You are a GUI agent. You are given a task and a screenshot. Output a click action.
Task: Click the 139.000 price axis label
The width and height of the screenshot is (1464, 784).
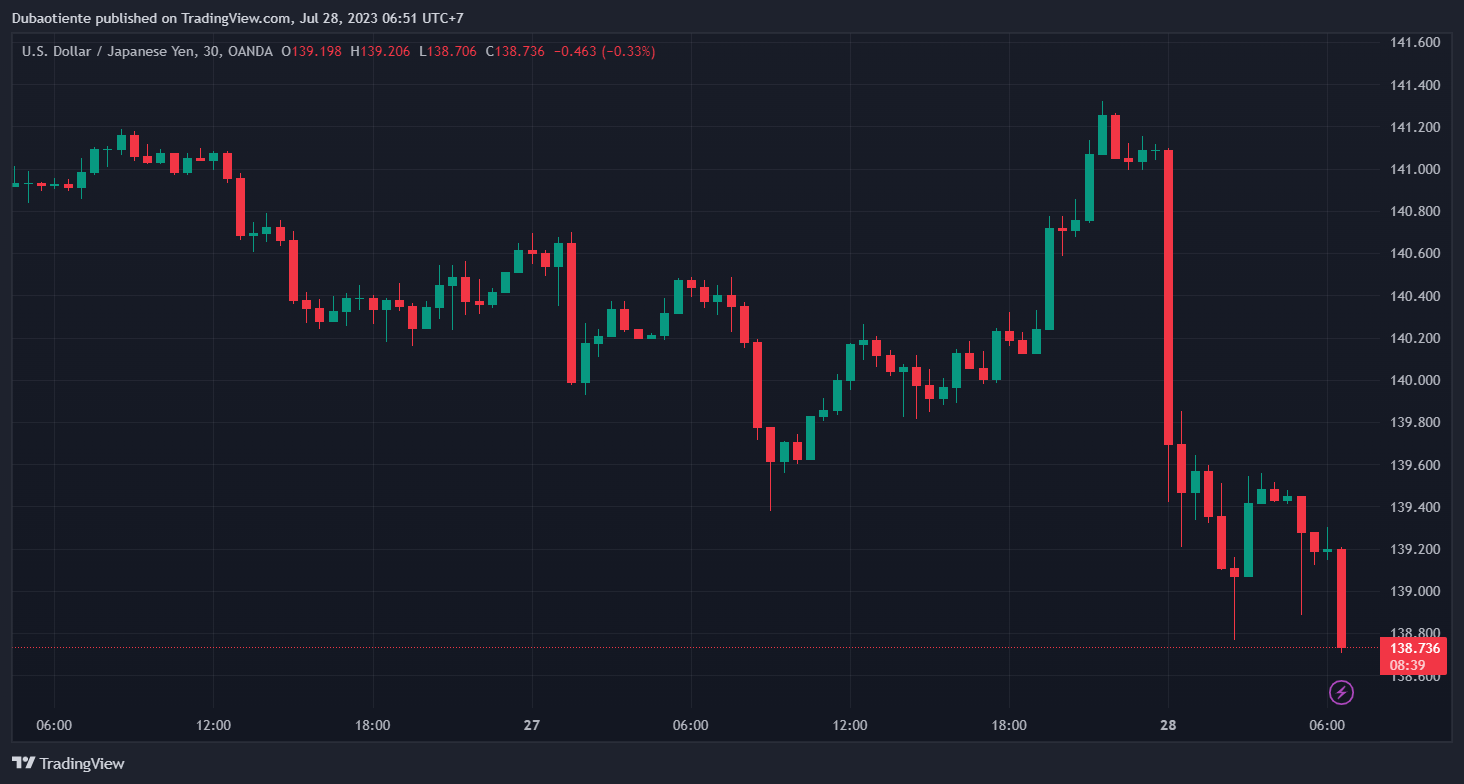tap(1414, 591)
